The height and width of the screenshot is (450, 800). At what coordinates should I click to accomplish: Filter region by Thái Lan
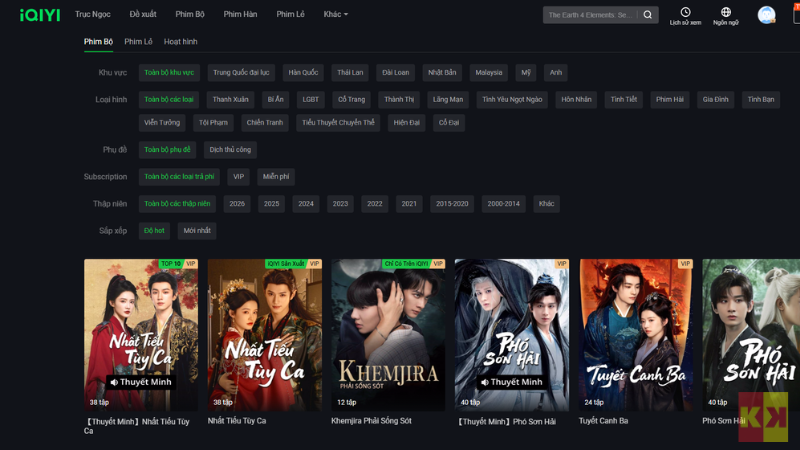point(350,72)
